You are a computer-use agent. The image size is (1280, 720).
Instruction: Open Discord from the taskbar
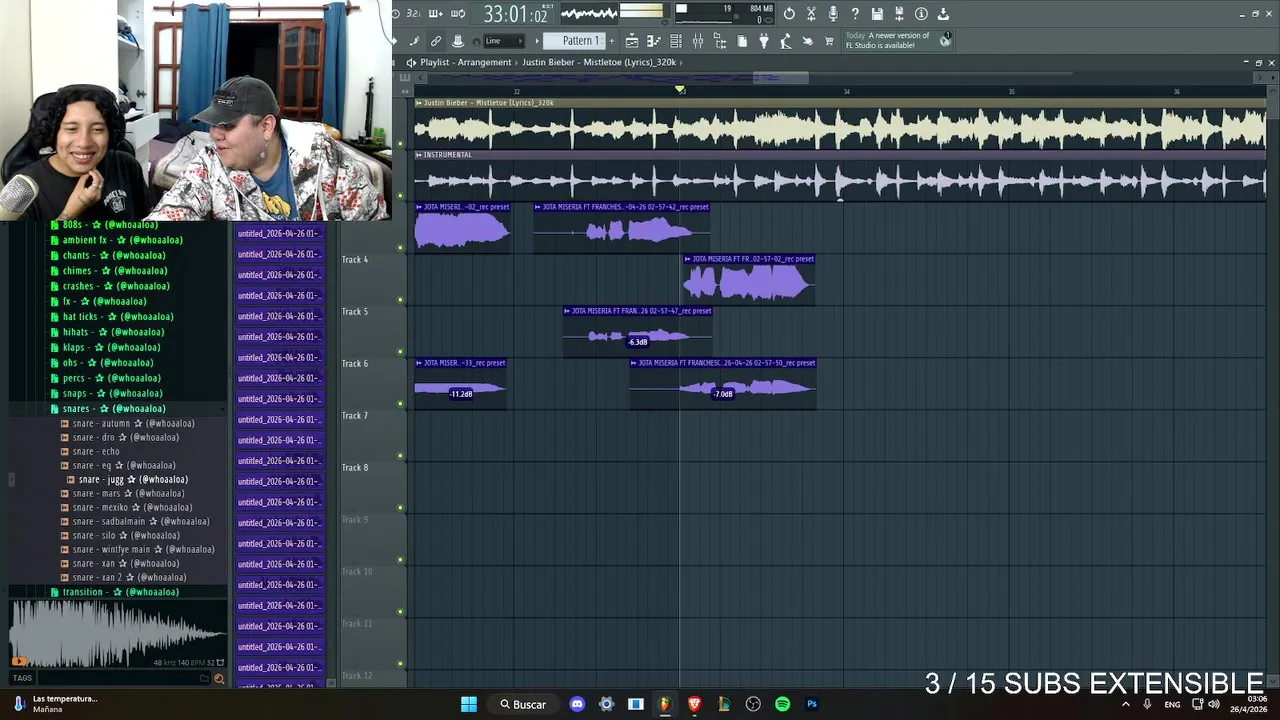[577, 704]
